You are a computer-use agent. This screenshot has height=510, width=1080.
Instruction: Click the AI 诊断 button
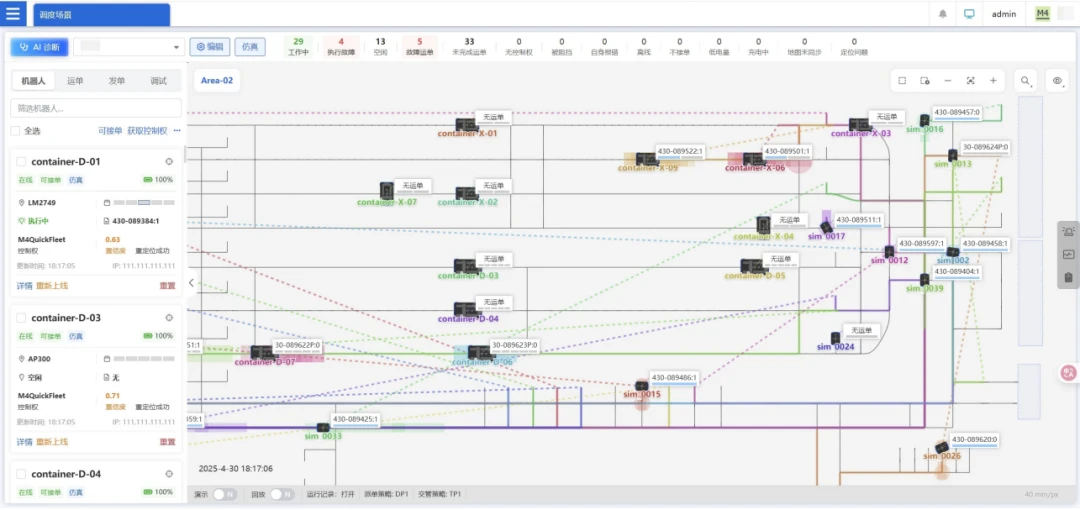coord(39,47)
